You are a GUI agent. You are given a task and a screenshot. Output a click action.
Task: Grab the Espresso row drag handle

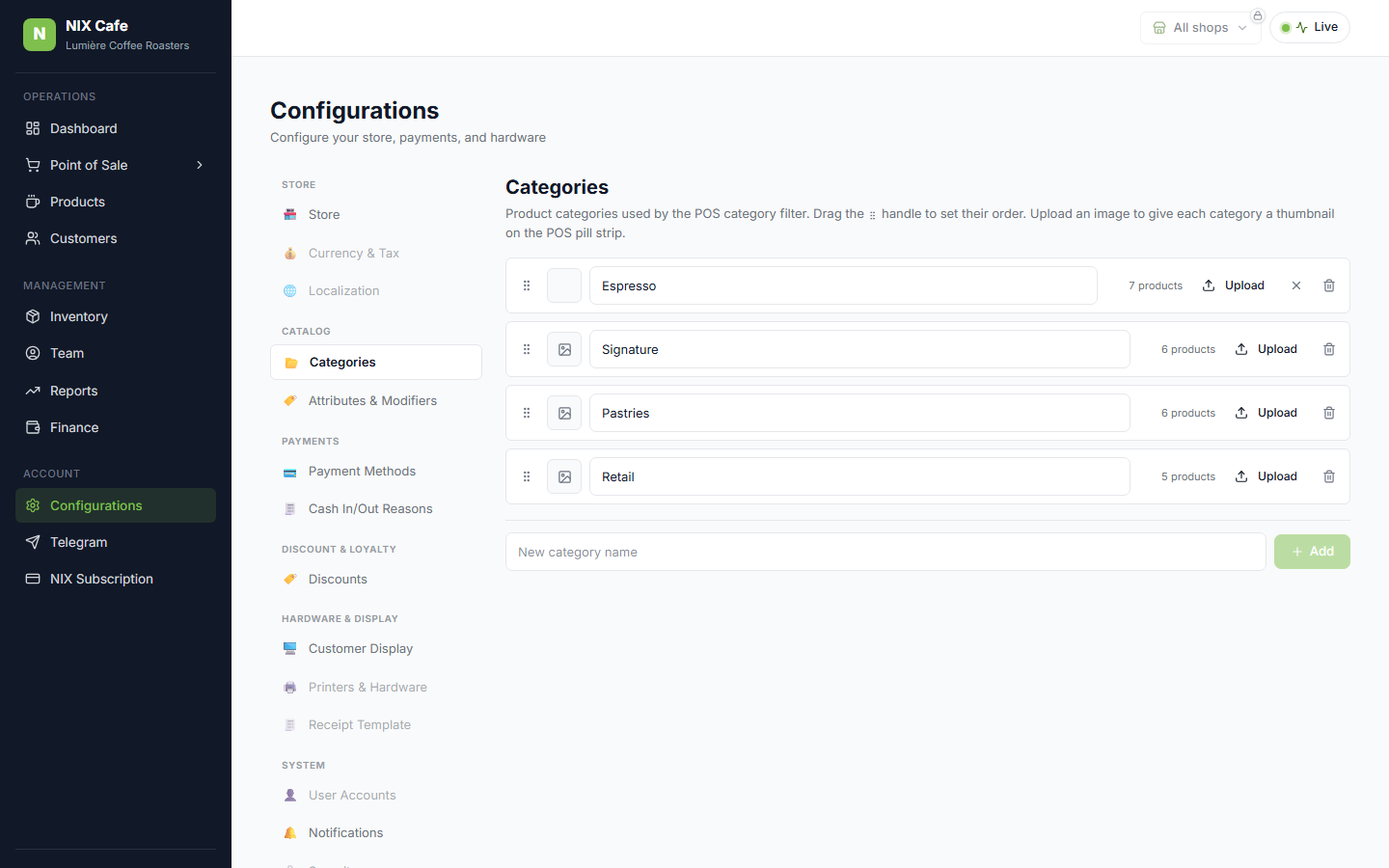click(527, 285)
